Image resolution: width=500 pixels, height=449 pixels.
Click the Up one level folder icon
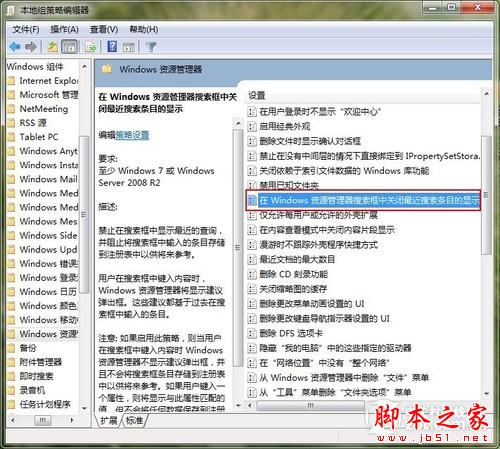coord(52,47)
